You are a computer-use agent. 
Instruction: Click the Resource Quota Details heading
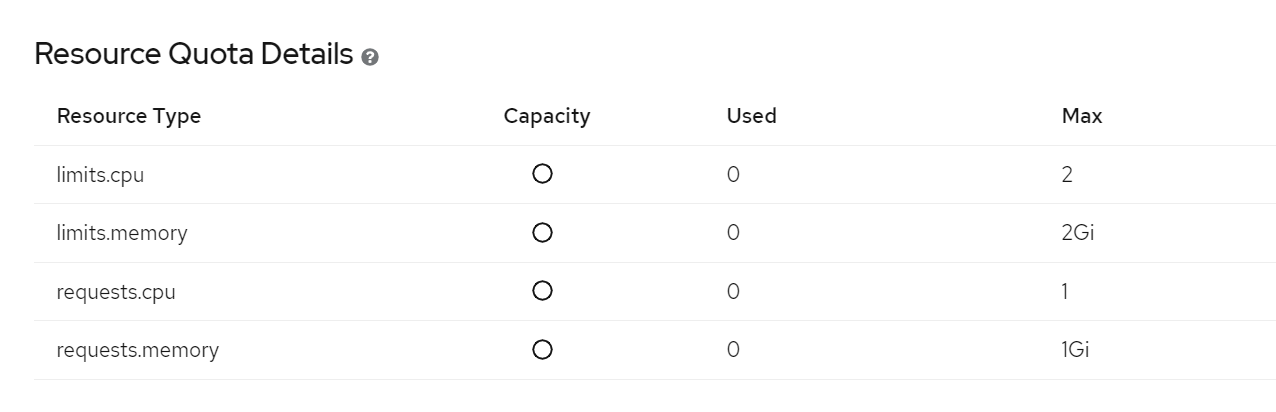194,55
